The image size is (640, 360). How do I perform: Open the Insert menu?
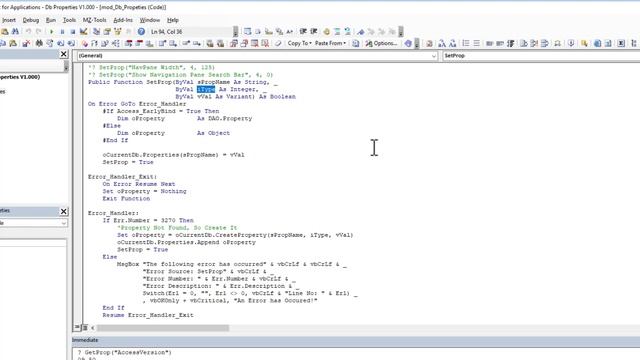coord(9,20)
